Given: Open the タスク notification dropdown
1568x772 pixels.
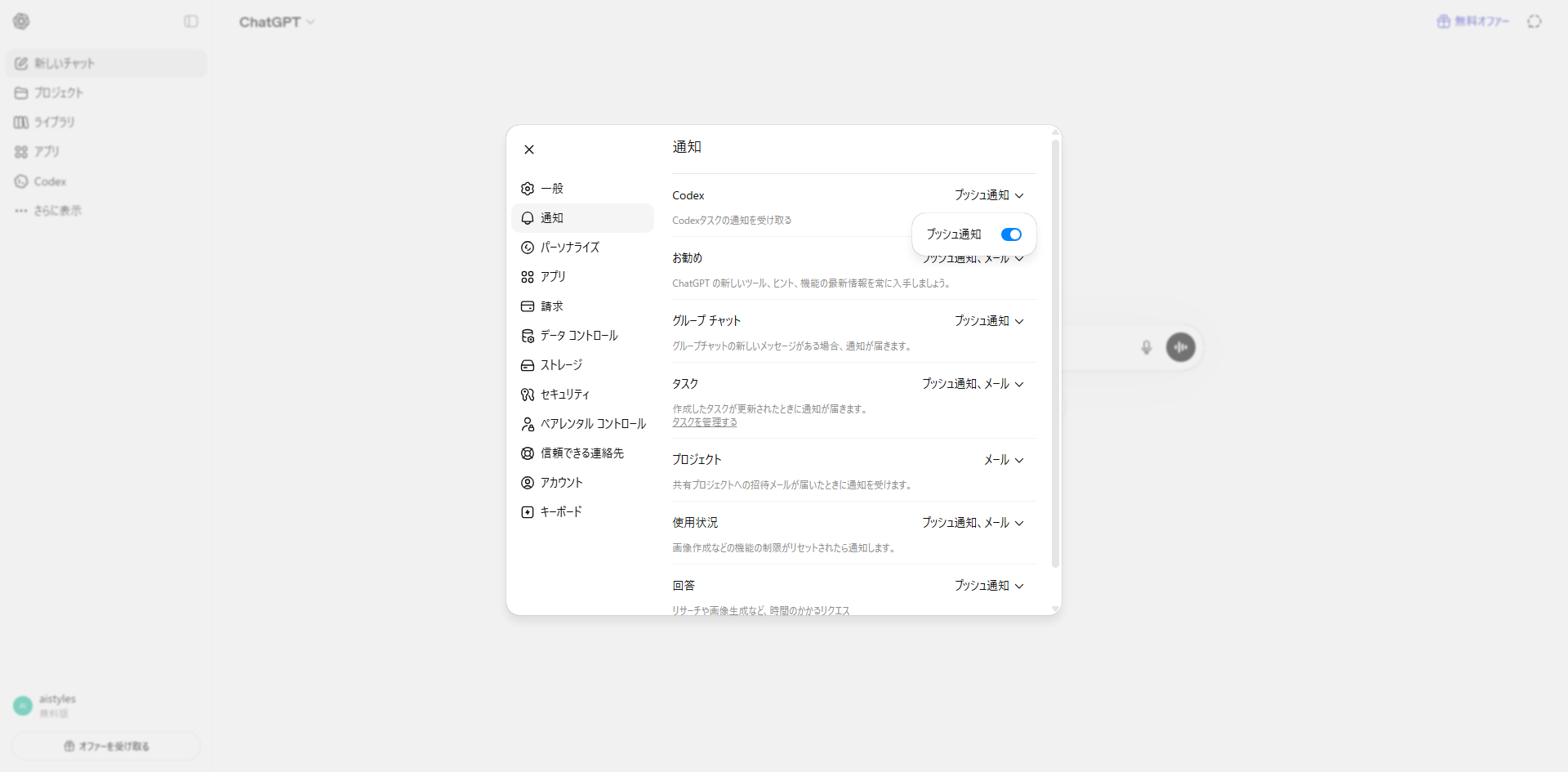Looking at the screenshot, I should (x=973, y=384).
